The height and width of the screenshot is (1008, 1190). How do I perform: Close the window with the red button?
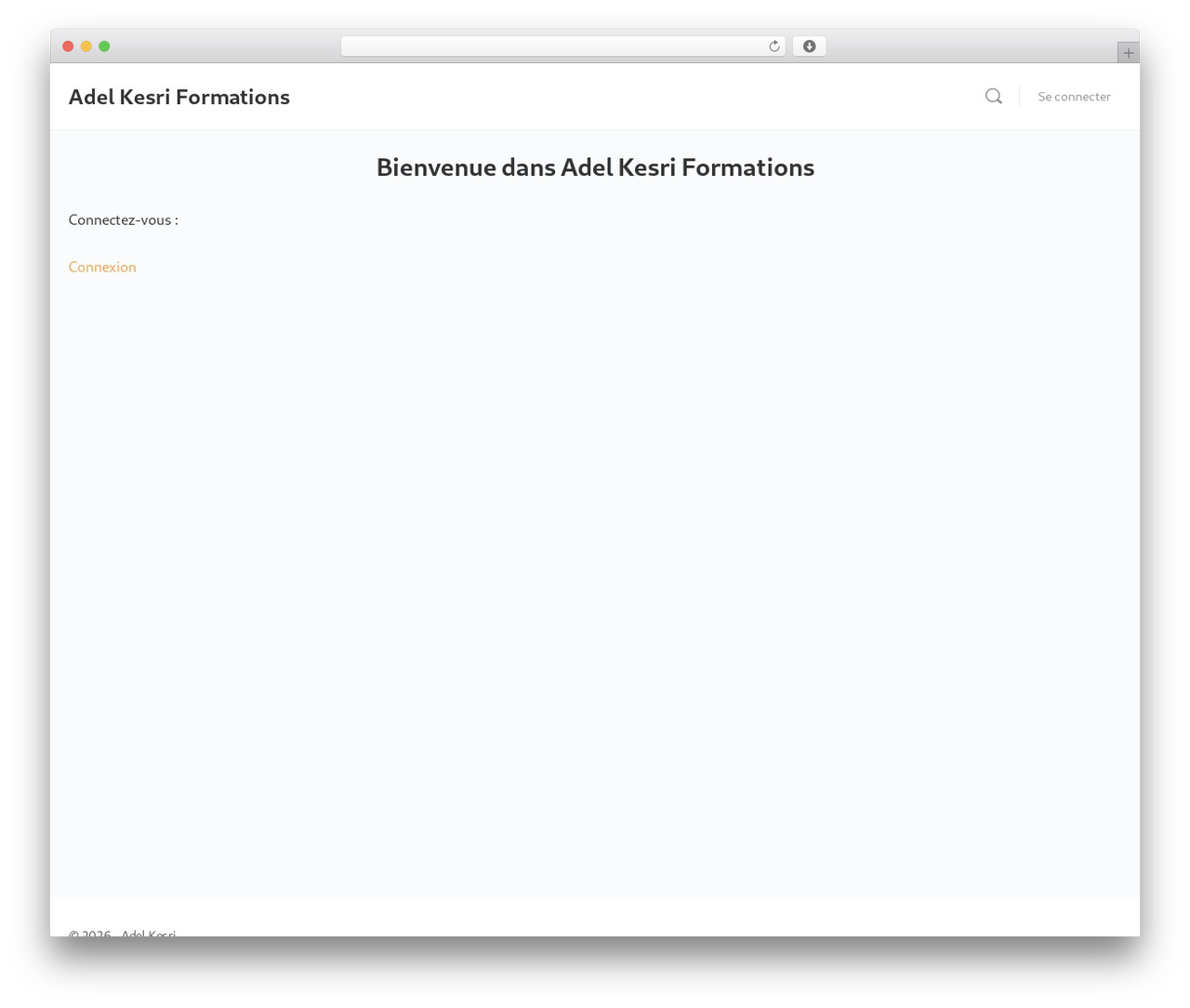68,46
